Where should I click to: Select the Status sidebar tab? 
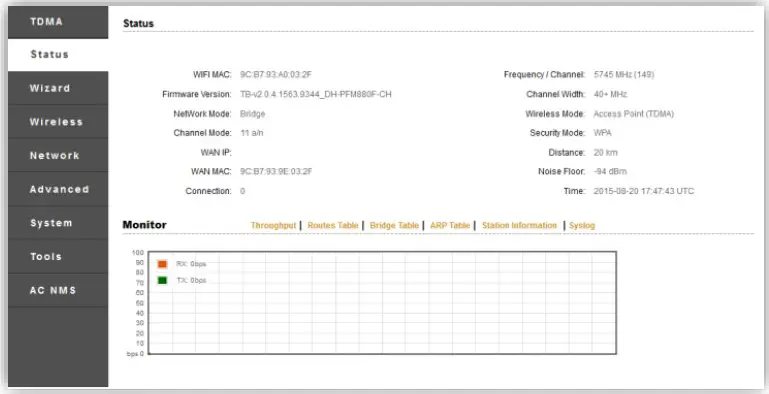click(x=58, y=54)
